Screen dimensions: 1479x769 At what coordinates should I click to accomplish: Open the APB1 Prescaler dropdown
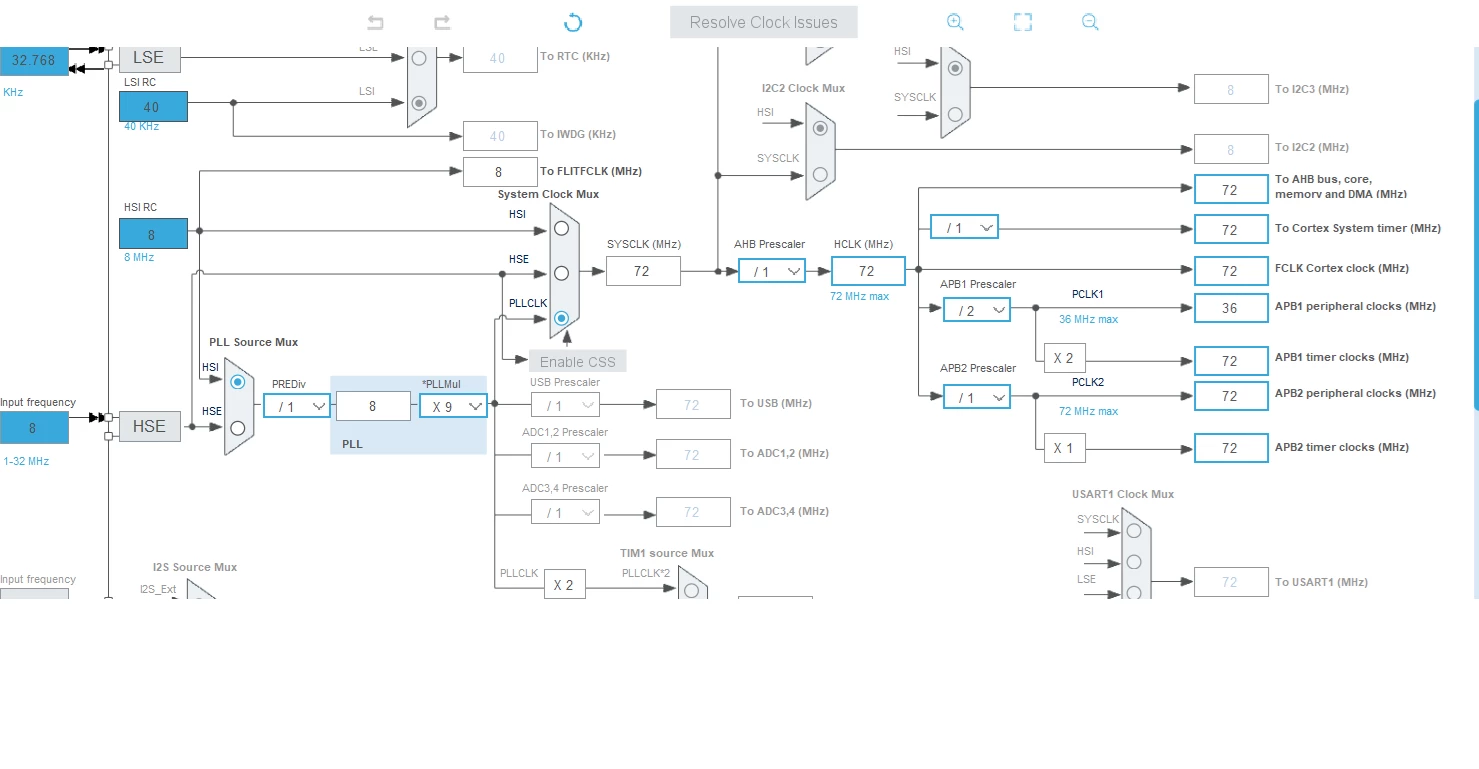pyautogui.click(x=977, y=310)
